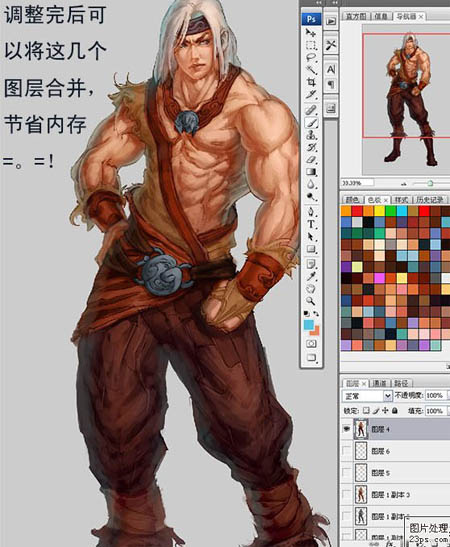The width and height of the screenshot is (450, 547).
Task: Toggle Quick Mask mode
Action: click(x=311, y=344)
